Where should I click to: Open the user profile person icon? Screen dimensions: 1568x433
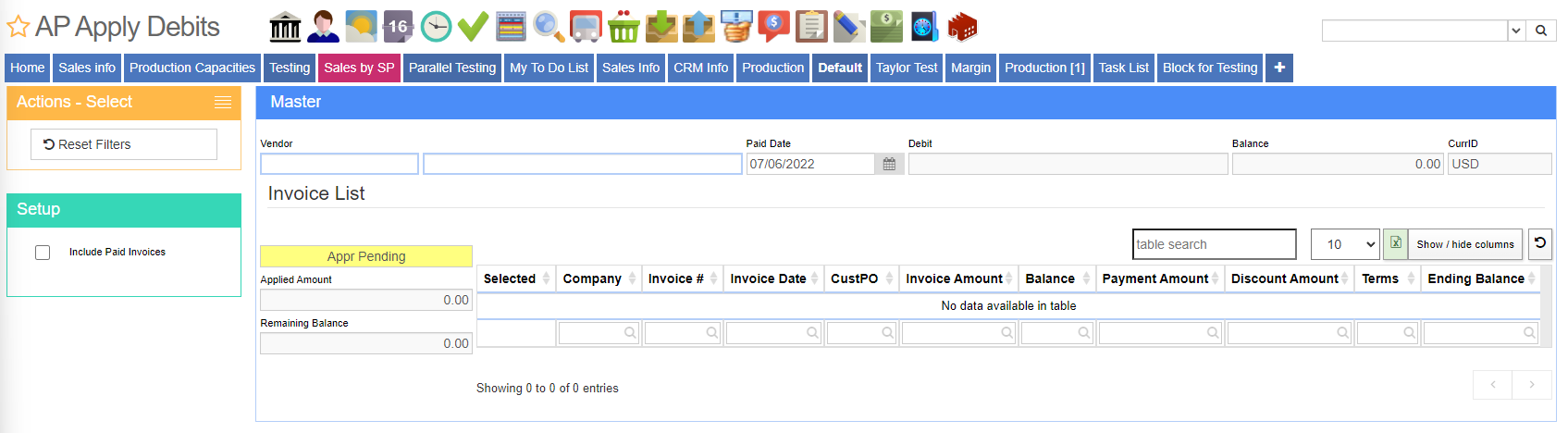coord(323,27)
